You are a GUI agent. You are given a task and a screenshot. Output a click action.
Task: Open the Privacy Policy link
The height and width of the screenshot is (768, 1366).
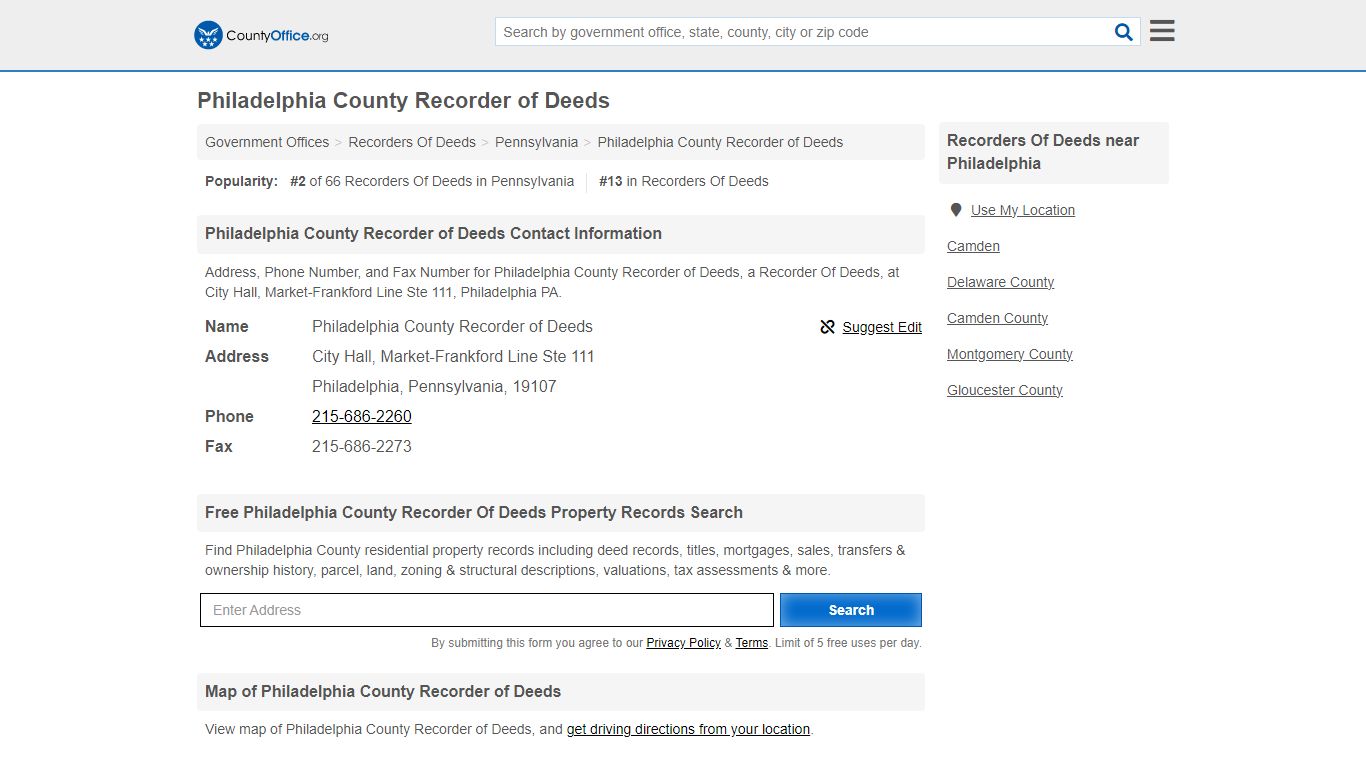[x=683, y=643]
